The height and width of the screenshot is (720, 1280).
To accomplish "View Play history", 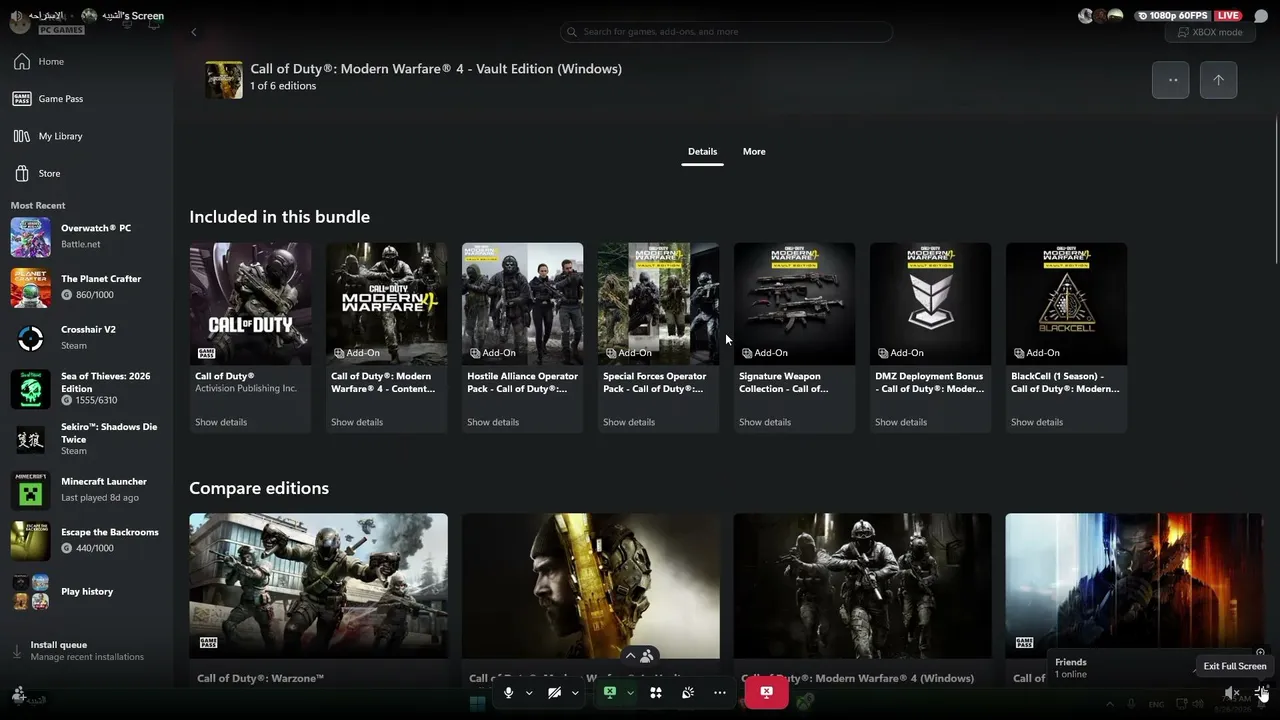I will coord(86,591).
